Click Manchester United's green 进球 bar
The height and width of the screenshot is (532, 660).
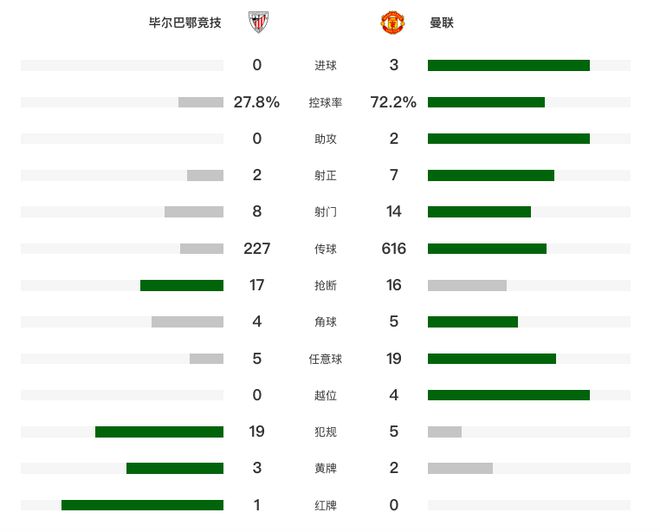click(x=508, y=66)
